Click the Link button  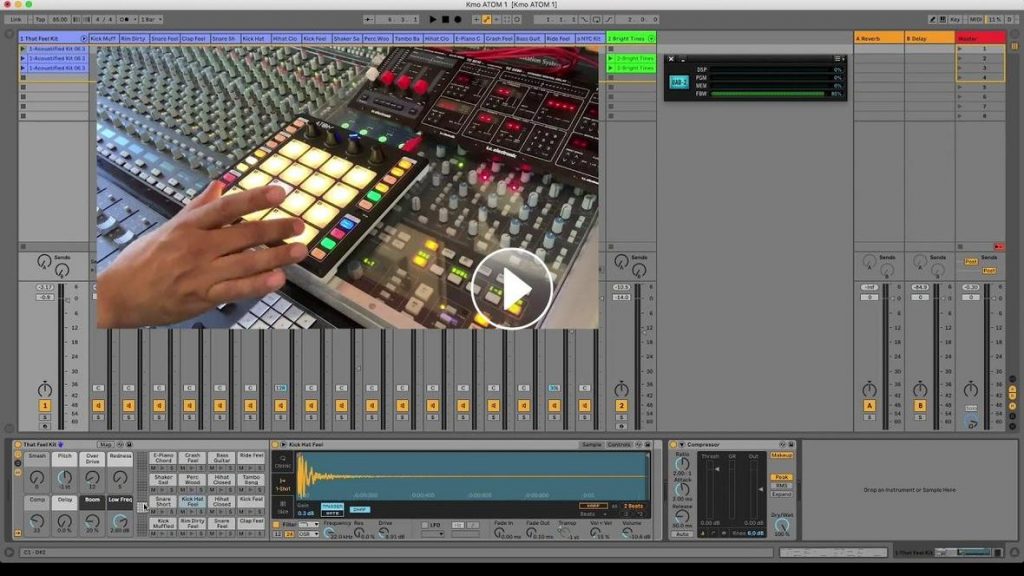coord(16,20)
